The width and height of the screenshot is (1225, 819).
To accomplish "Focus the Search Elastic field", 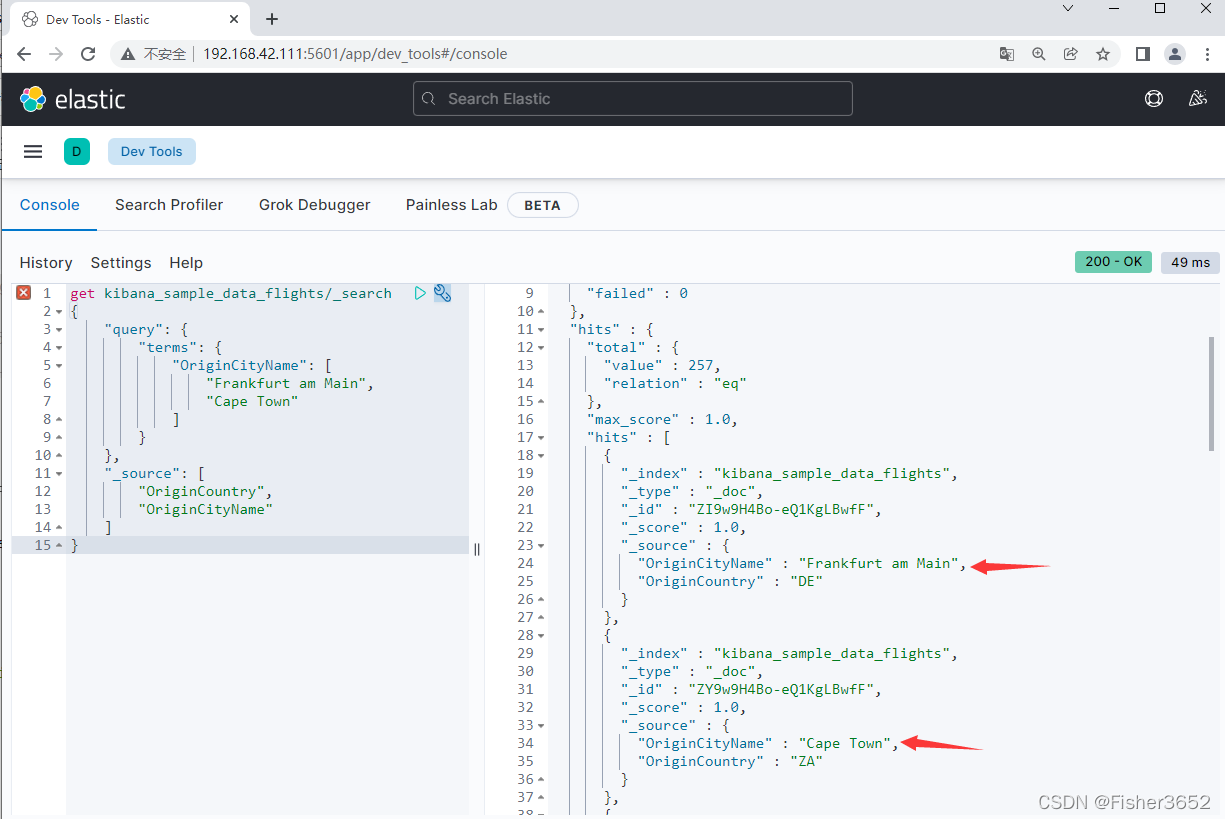I will pos(633,99).
